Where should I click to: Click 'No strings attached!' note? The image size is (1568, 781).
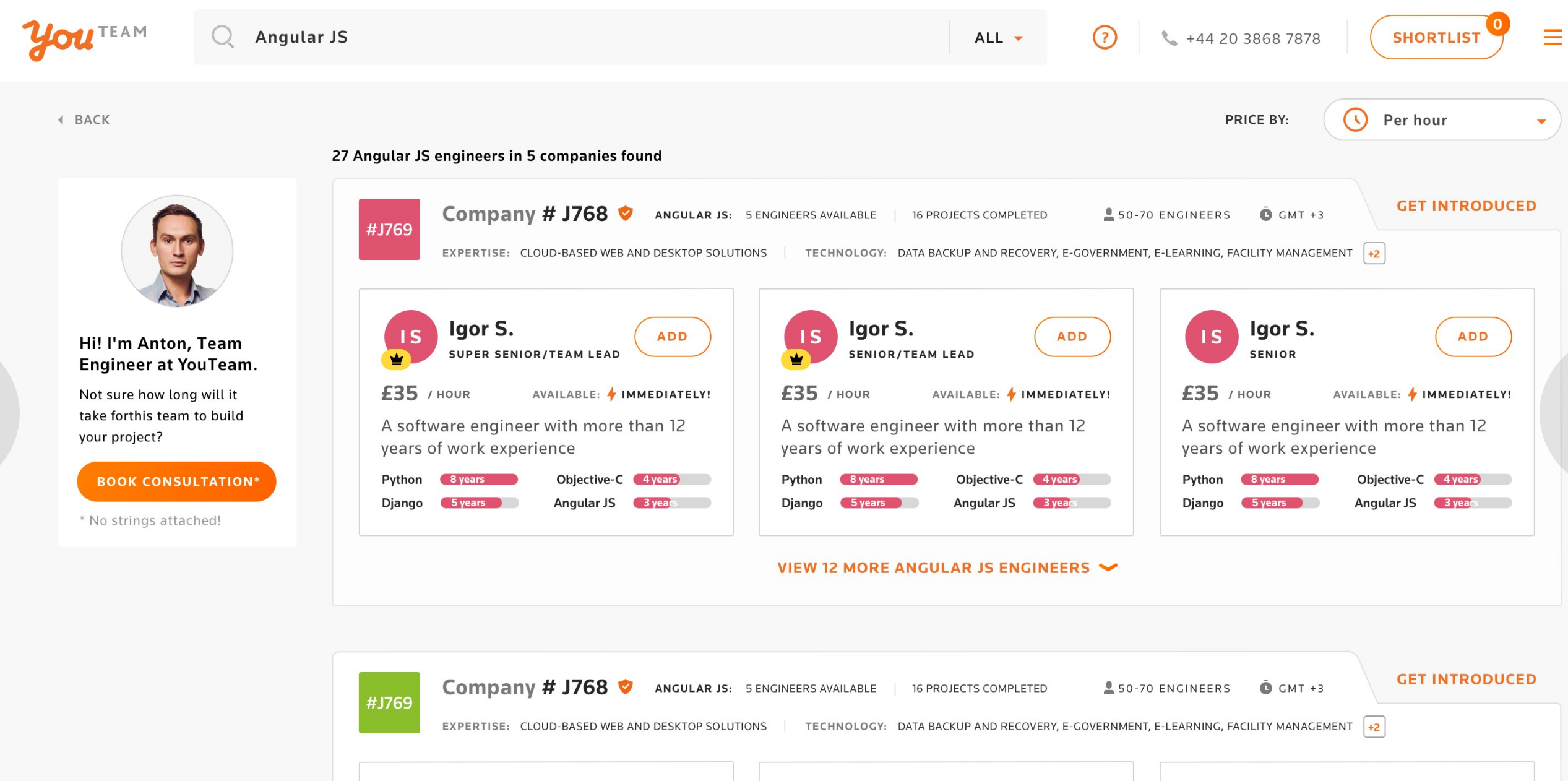(x=150, y=520)
